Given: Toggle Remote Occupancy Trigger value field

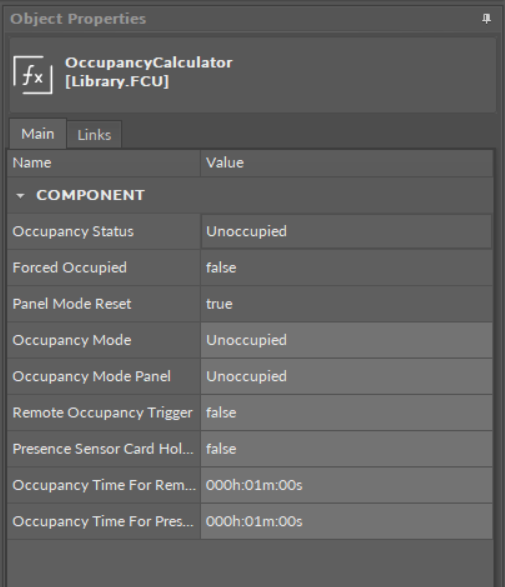Looking at the screenshot, I should click(x=346, y=413).
